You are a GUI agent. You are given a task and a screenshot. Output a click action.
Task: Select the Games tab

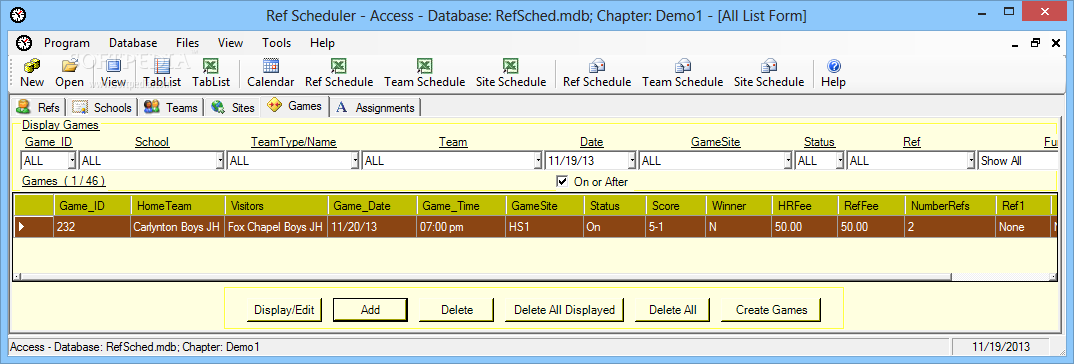point(295,106)
